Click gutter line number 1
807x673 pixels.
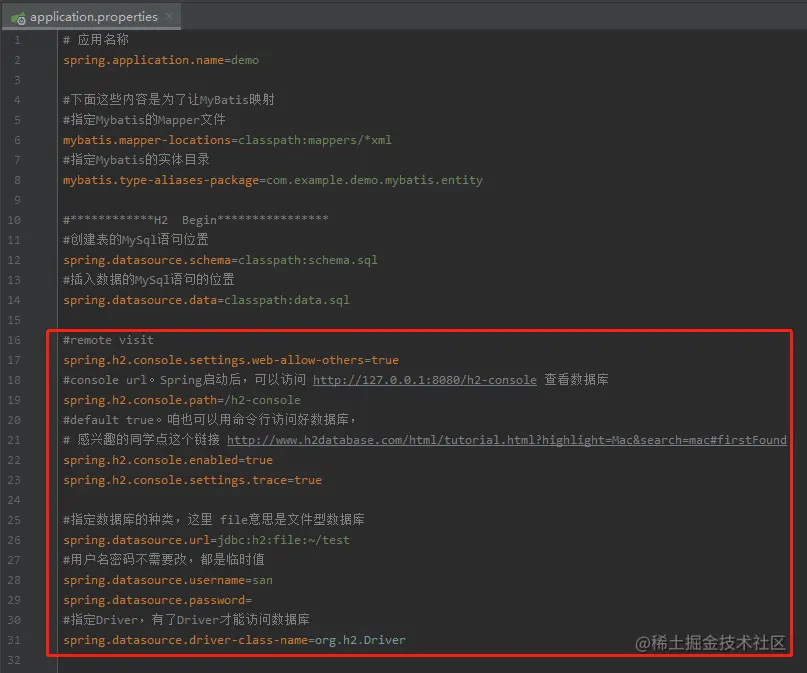click(x=17, y=40)
